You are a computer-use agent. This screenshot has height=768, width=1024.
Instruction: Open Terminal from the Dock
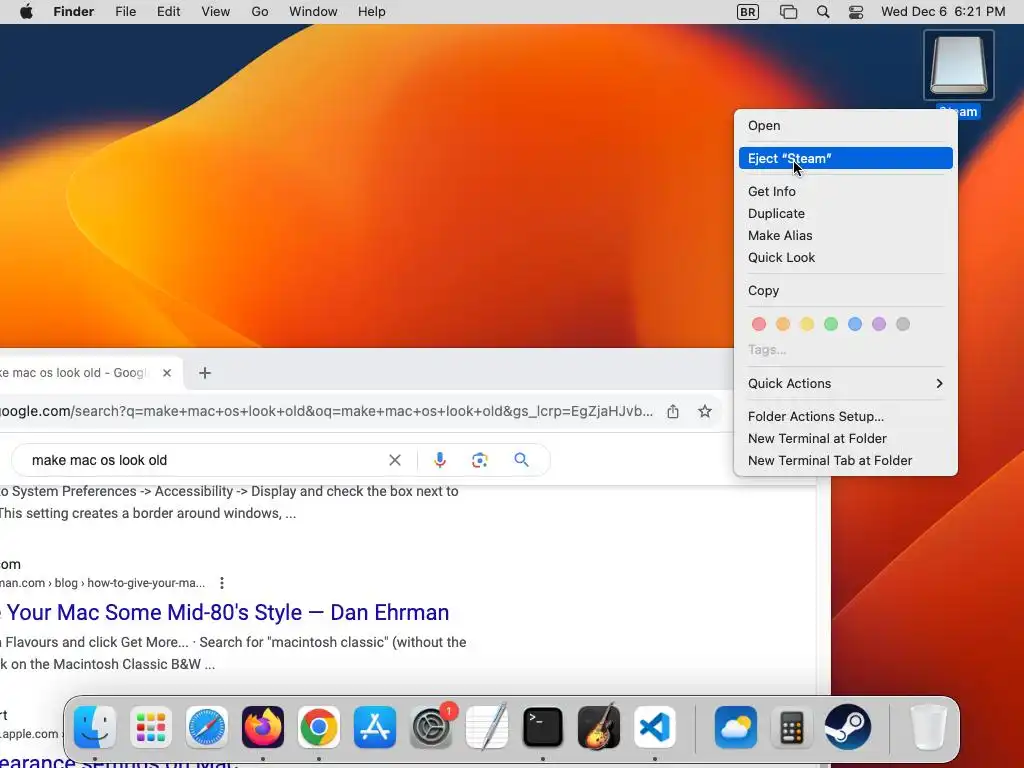coord(543,727)
